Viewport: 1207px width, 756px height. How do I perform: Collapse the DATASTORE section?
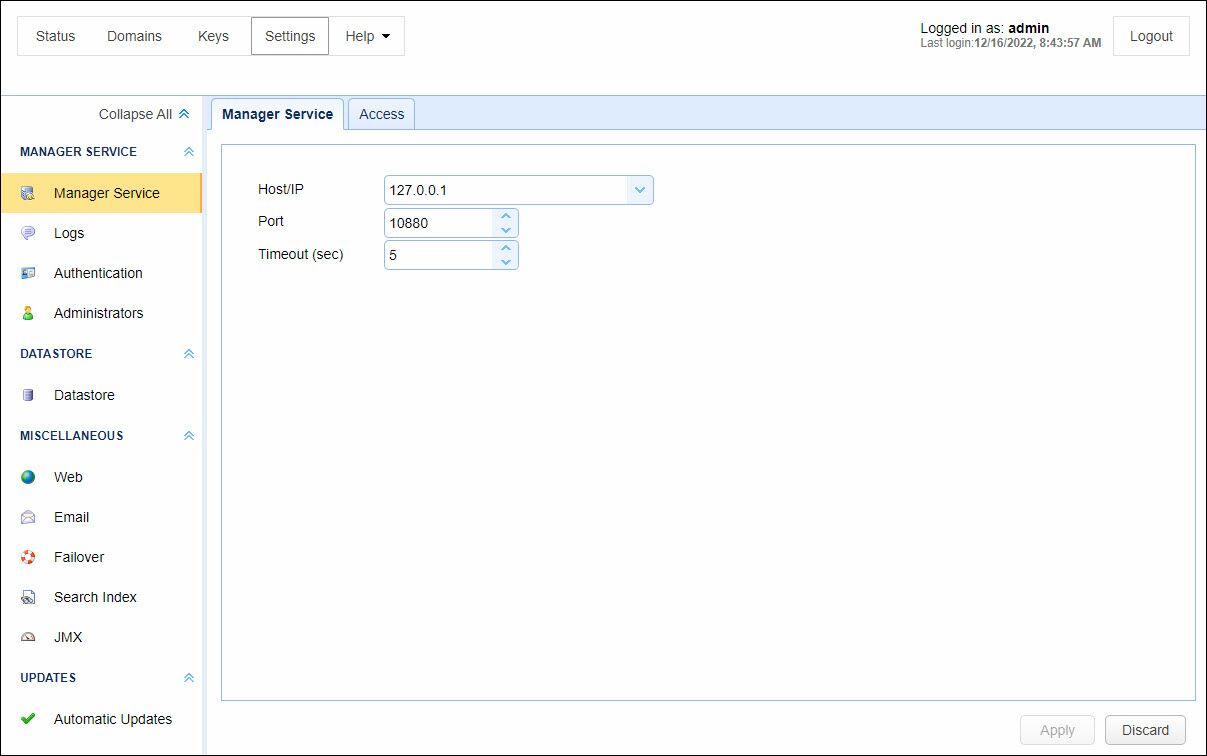click(189, 354)
